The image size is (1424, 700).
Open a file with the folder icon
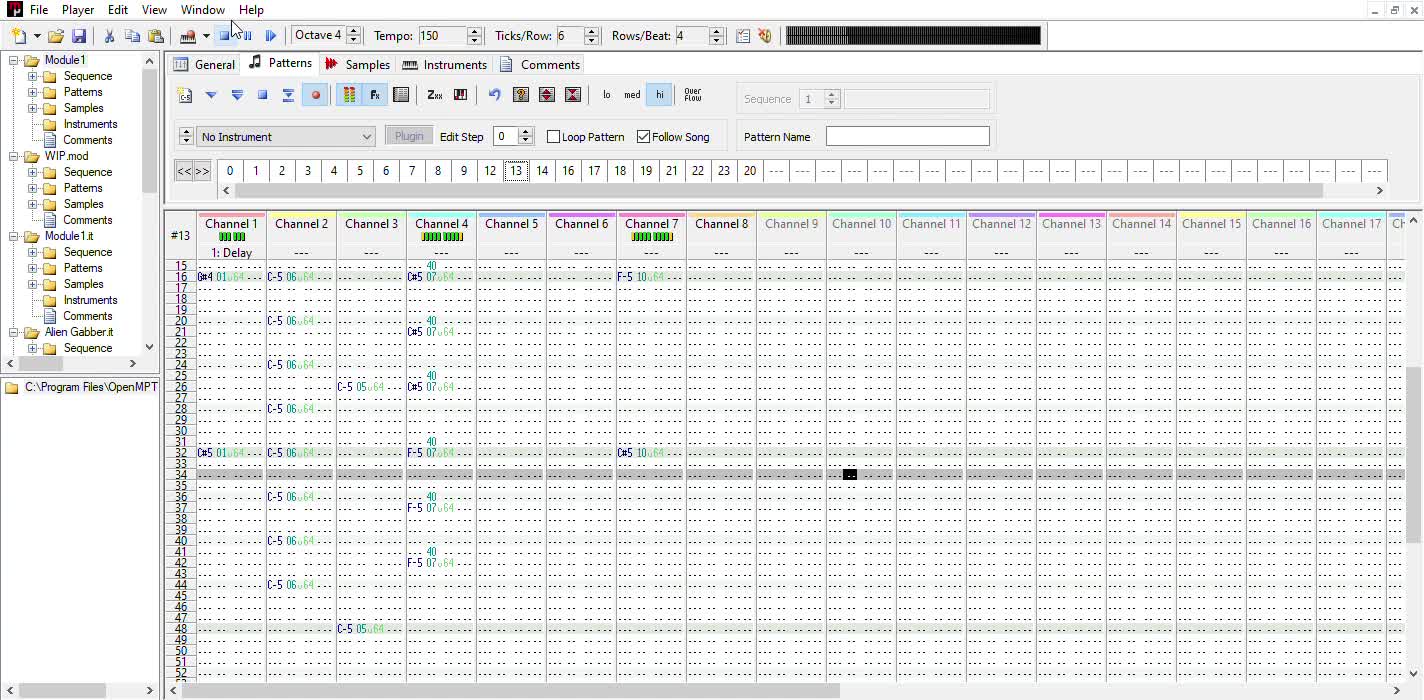(56, 36)
